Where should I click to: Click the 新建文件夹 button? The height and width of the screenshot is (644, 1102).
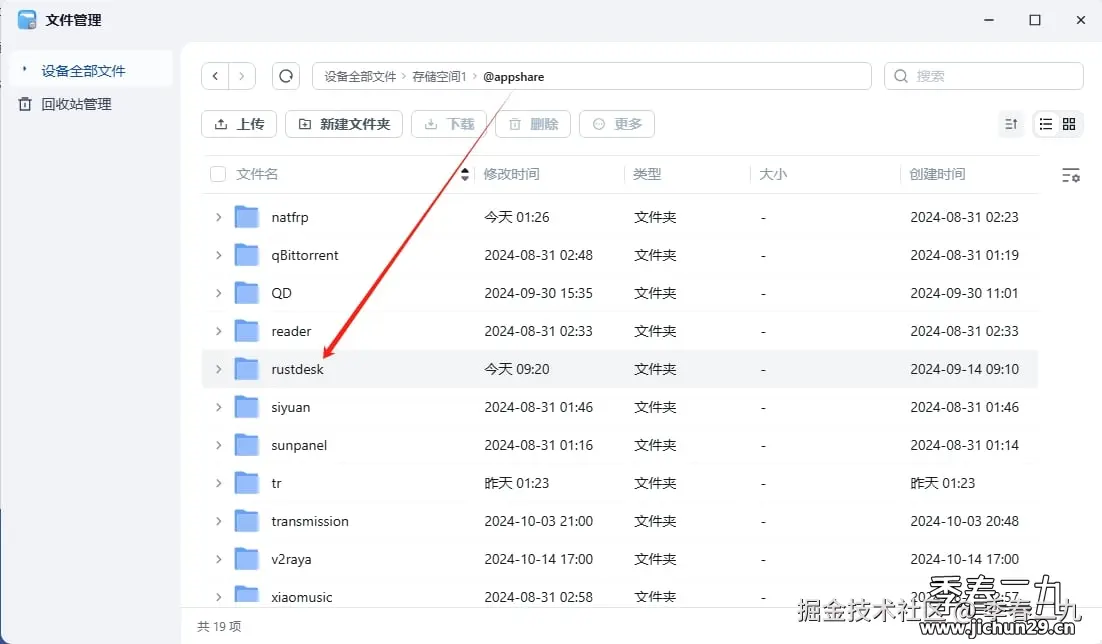pos(344,124)
